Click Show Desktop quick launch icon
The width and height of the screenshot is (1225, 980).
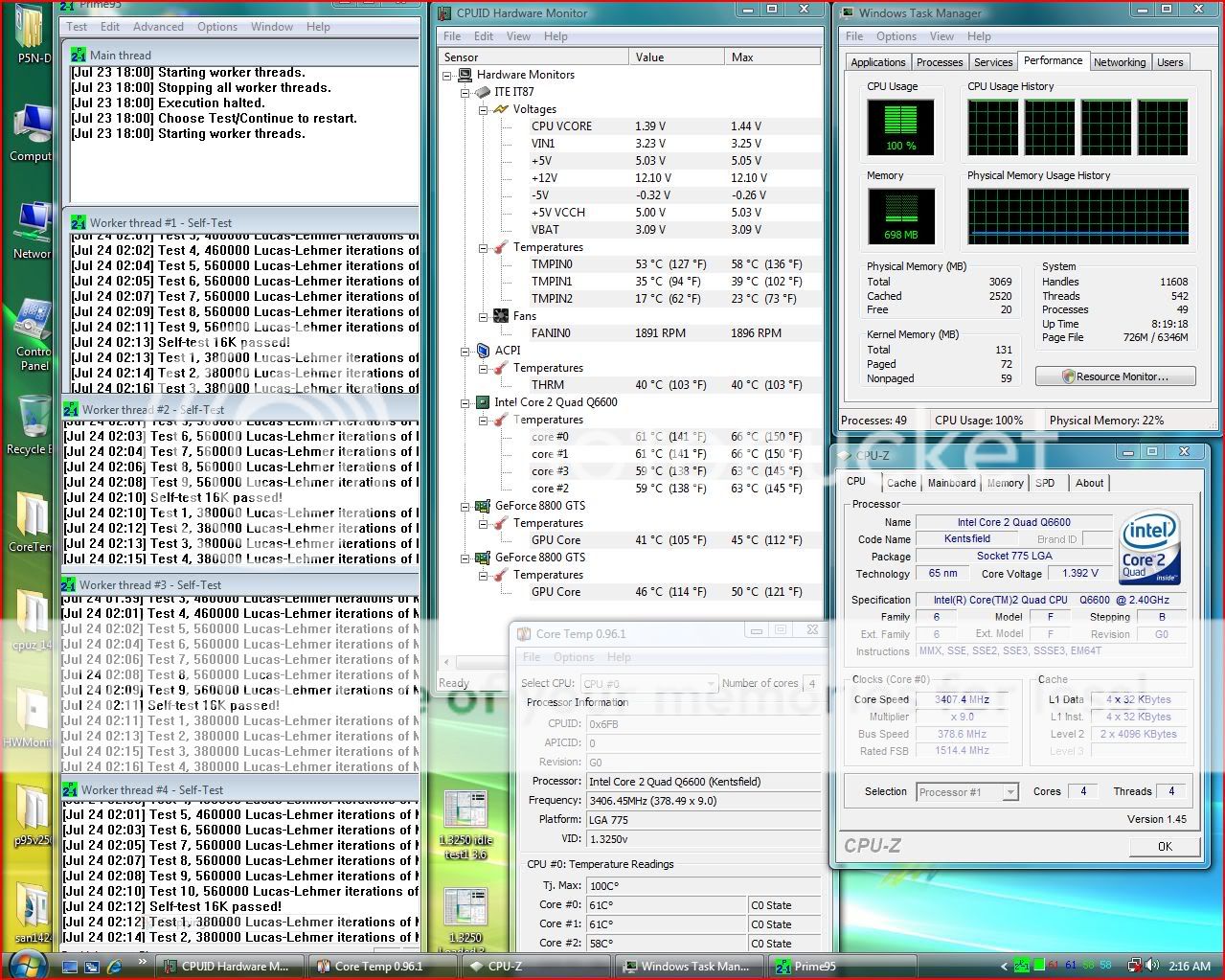pyautogui.click(x=70, y=967)
